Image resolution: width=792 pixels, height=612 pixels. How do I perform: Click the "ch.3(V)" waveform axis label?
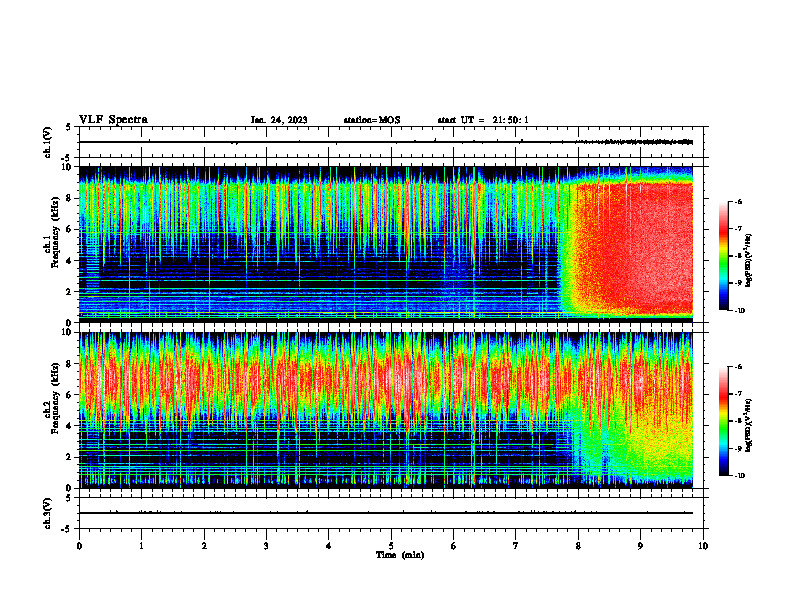(48, 513)
